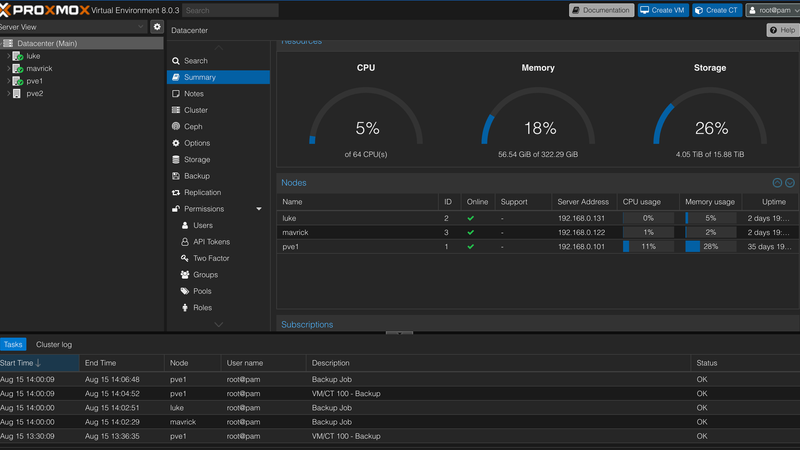
Task: Expand the pve2 node in the tree
Action: tap(9, 94)
